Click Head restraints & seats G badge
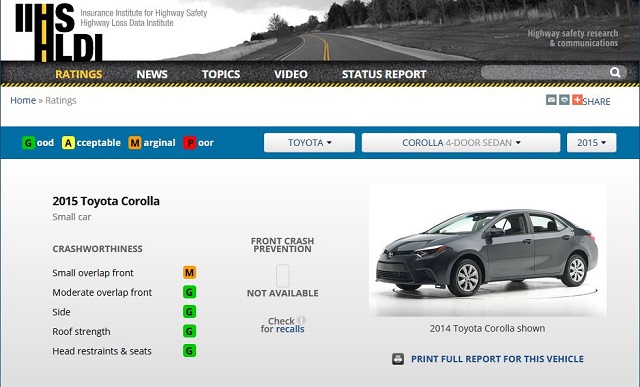This screenshot has width=640, height=387. coord(189,351)
